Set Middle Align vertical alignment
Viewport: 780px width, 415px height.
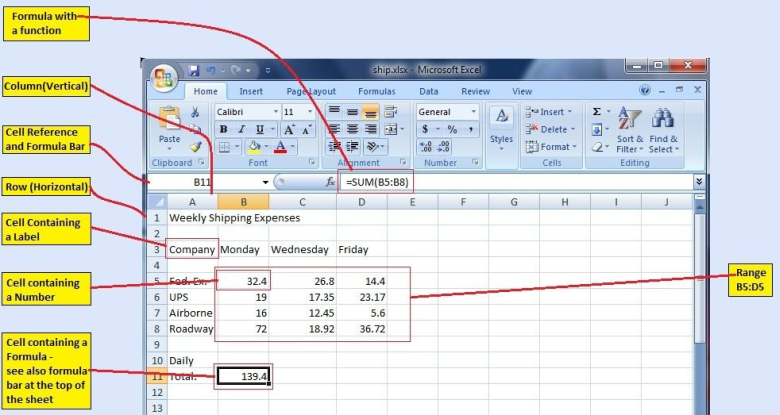(353, 112)
